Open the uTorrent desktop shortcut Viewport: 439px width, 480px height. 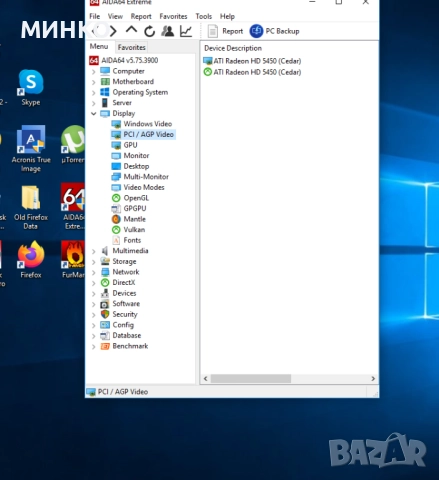[73, 145]
